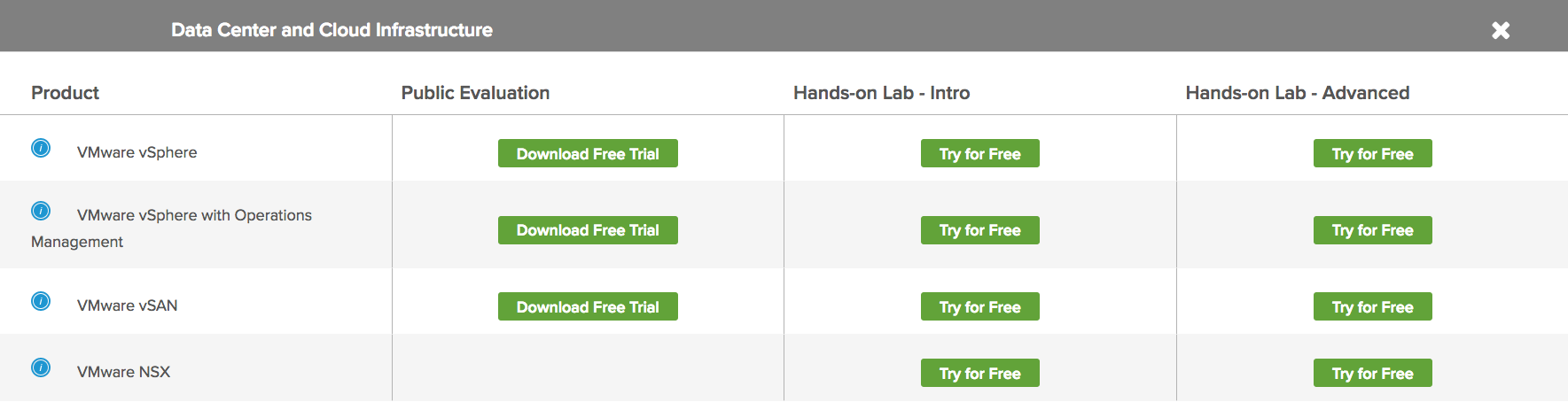This screenshot has width=1568, height=402.
Task: Click the Public Evaluation column header
Action: 475,93
